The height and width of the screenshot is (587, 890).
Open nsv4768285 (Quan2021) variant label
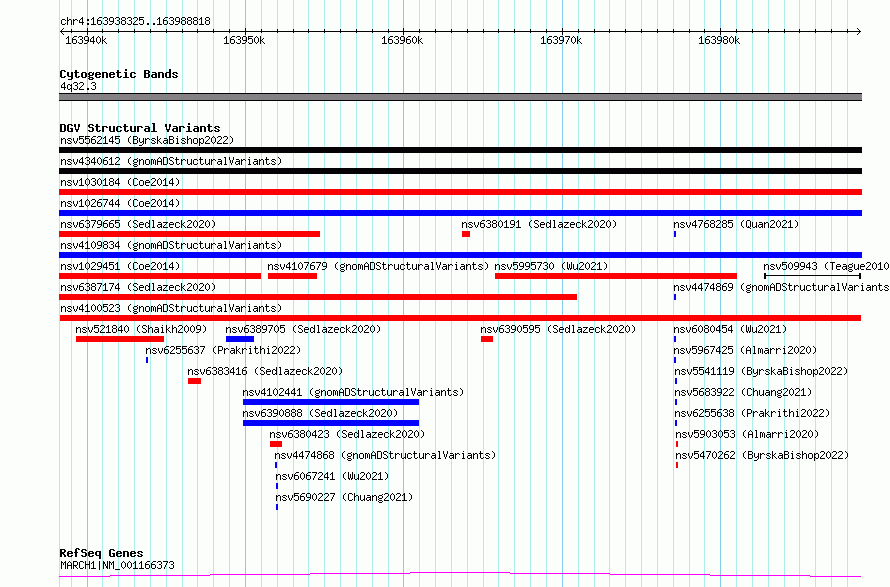pyautogui.click(x=736, y=224)
